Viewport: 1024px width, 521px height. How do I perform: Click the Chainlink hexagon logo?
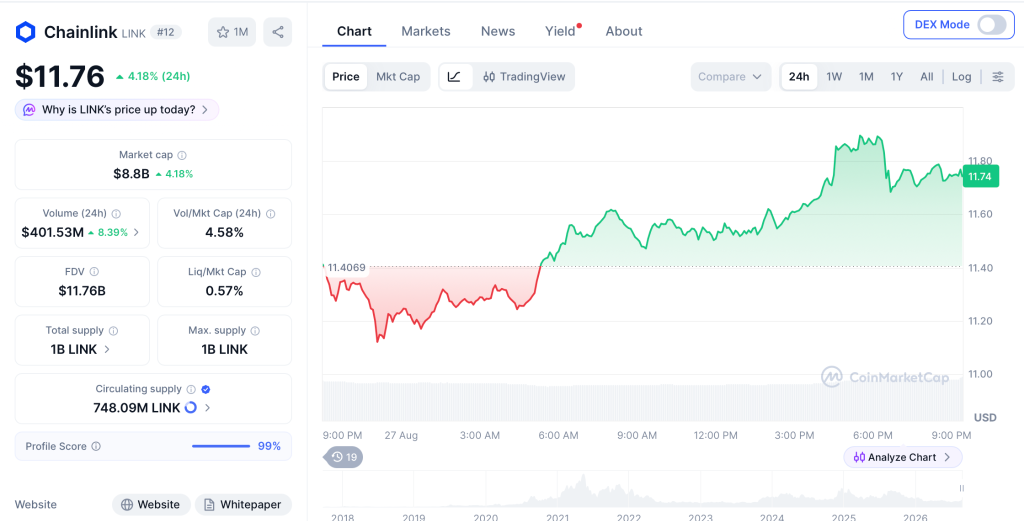pos(25,32)
